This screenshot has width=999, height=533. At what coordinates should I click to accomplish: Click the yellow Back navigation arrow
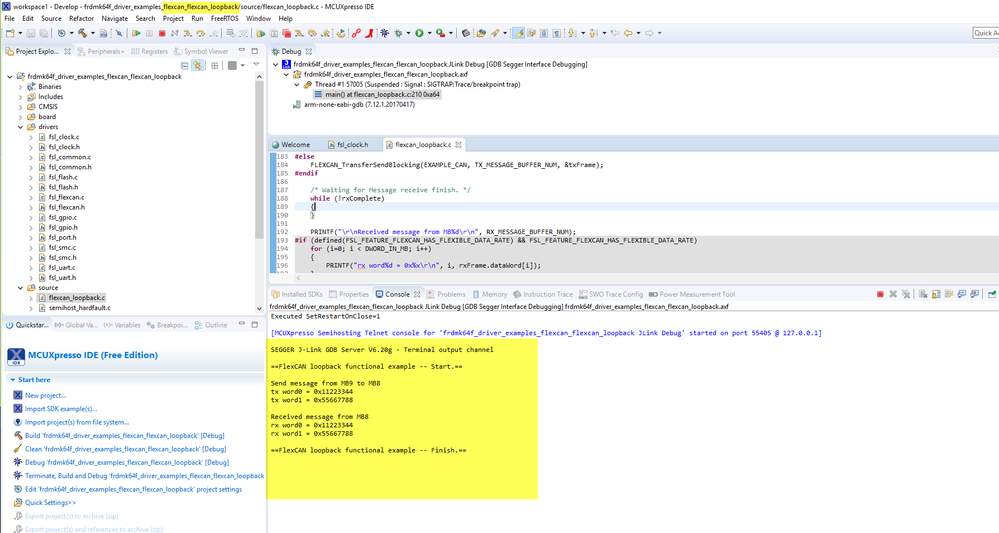(628, 33)
